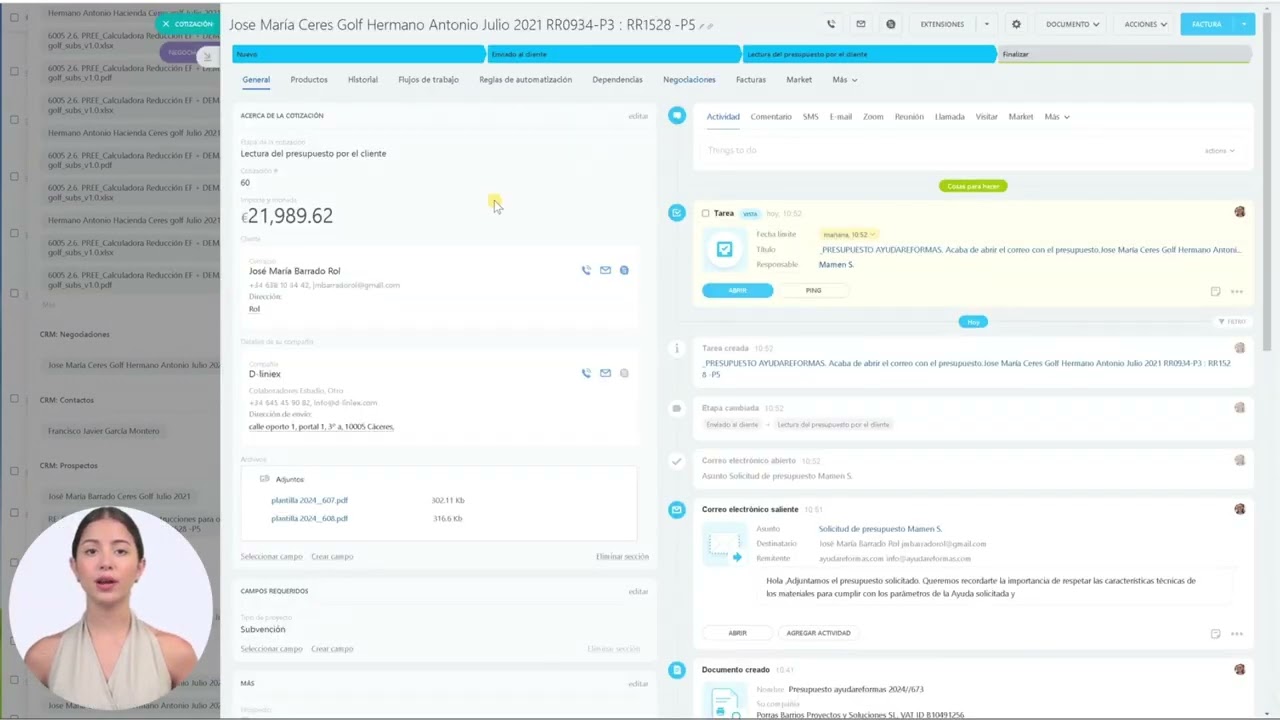Viewport: 1280px width, 720px height.
Task: Open chat with José María Barrado Rol
Action: point(624,270)
